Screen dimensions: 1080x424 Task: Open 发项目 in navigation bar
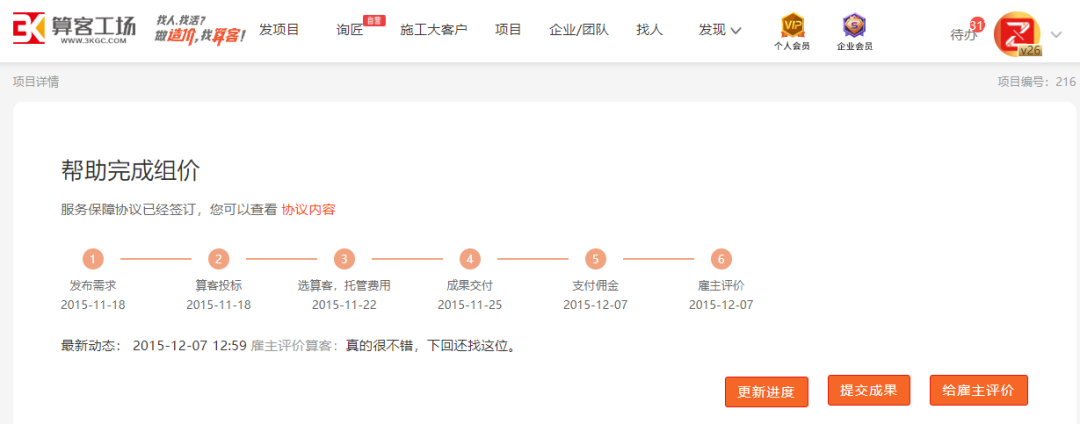pos(279,30)
